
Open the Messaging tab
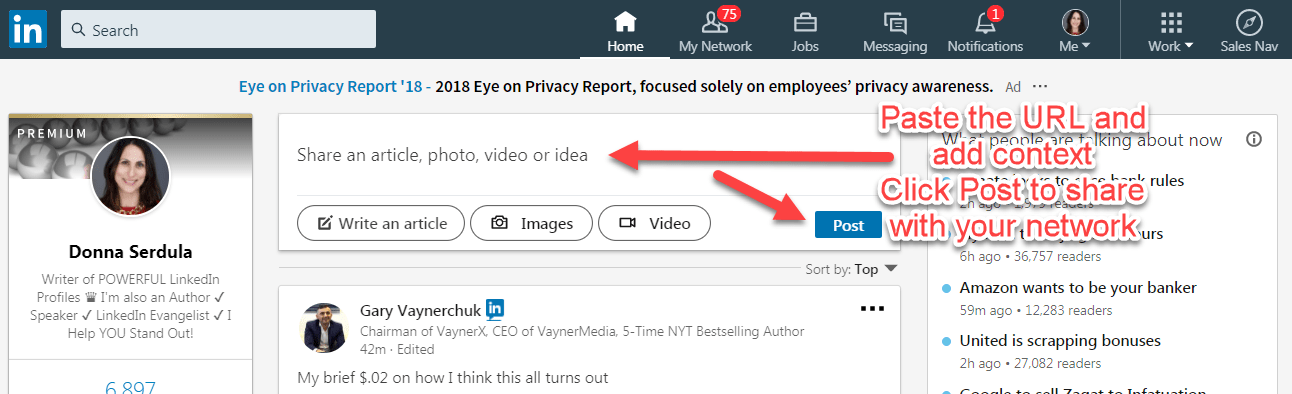895,32
